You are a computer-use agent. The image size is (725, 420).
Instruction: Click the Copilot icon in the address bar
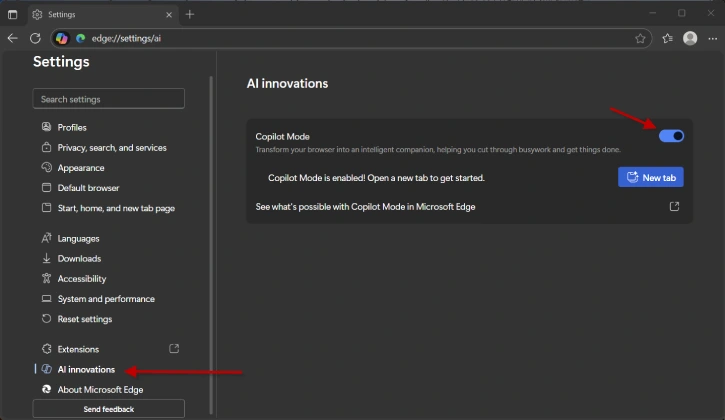61,38
